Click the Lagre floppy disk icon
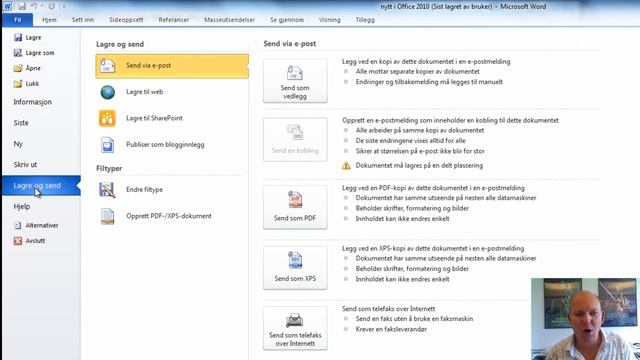 pyautogui.click(x=18, y=38)
